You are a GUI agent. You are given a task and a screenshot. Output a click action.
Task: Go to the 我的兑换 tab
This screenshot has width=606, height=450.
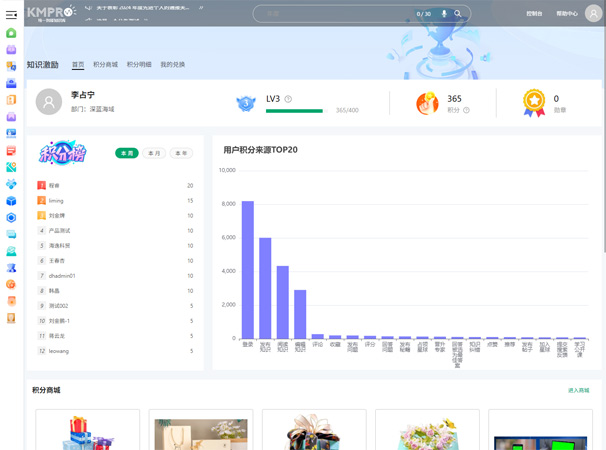tap(173, 64)
